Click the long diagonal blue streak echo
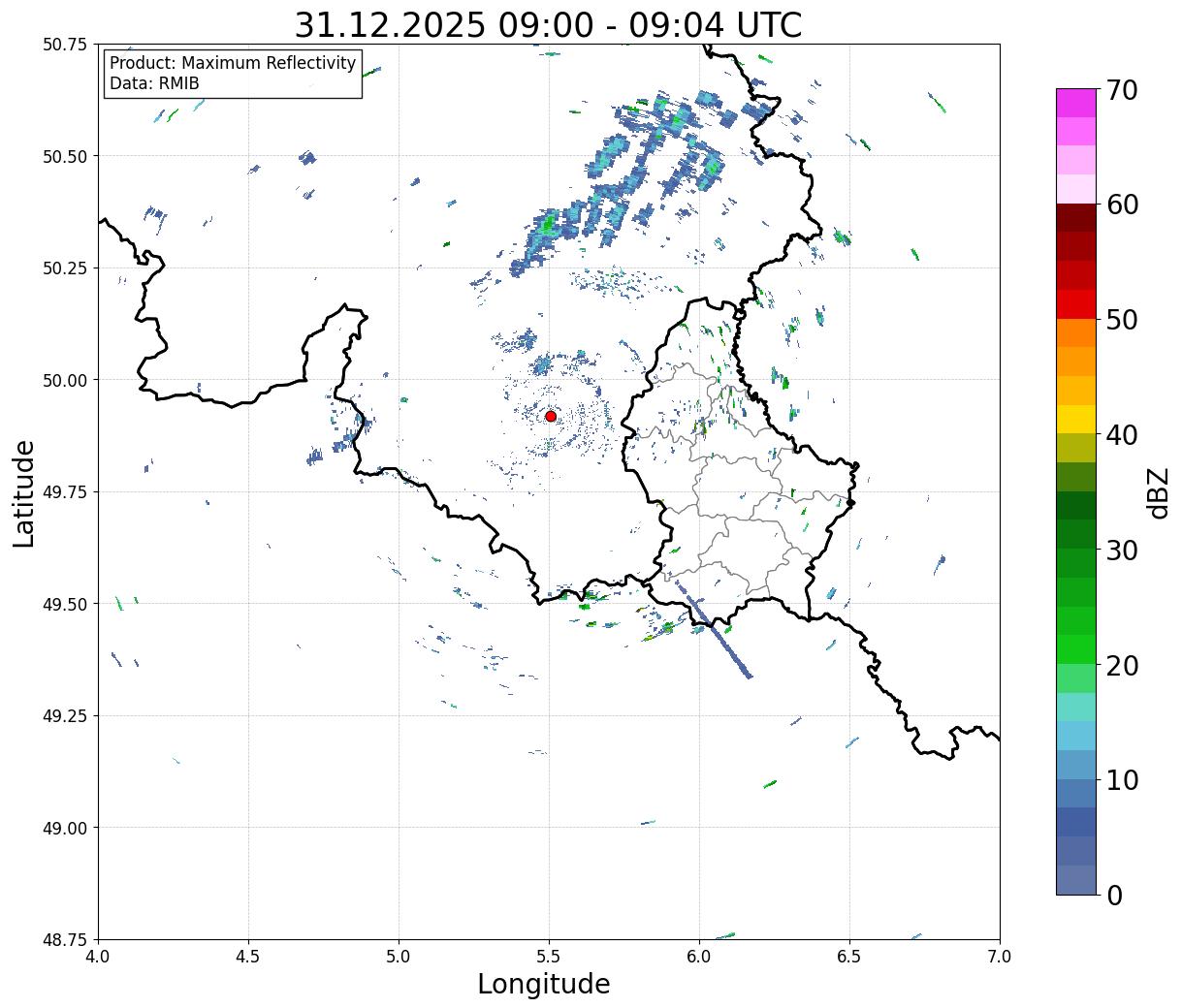The image size is (1182, 1008). tap(716, 628)
